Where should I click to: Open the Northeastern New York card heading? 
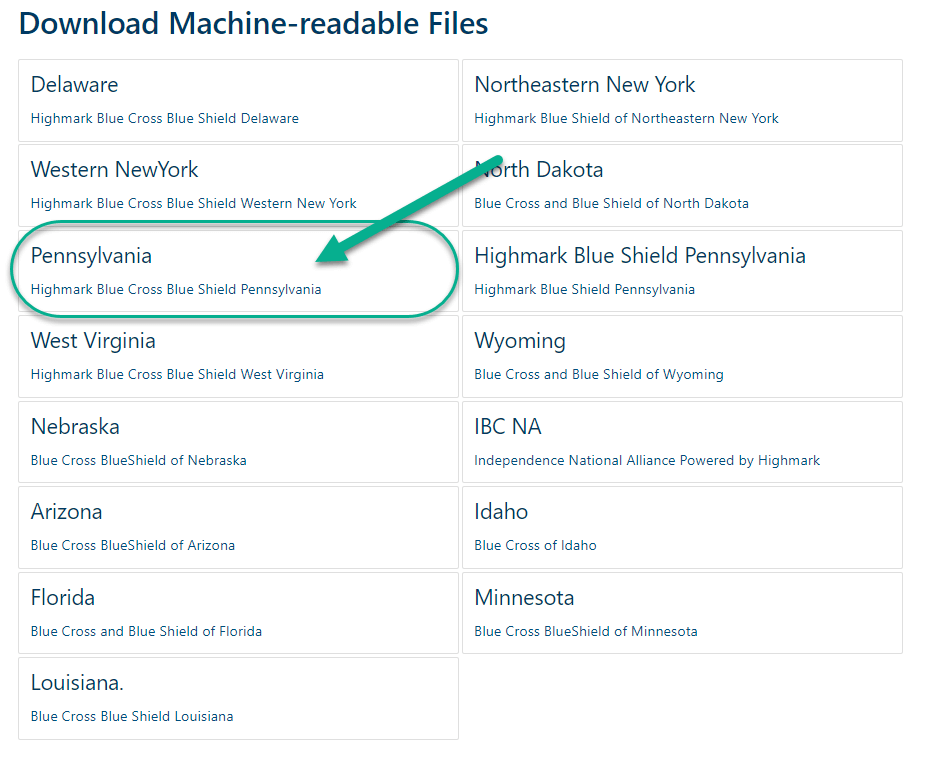584,85
